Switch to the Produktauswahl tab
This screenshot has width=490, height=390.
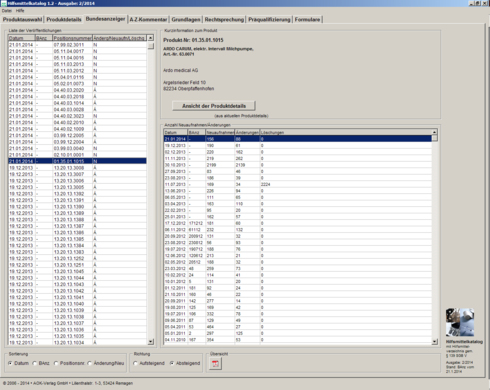tap(22, 20)
